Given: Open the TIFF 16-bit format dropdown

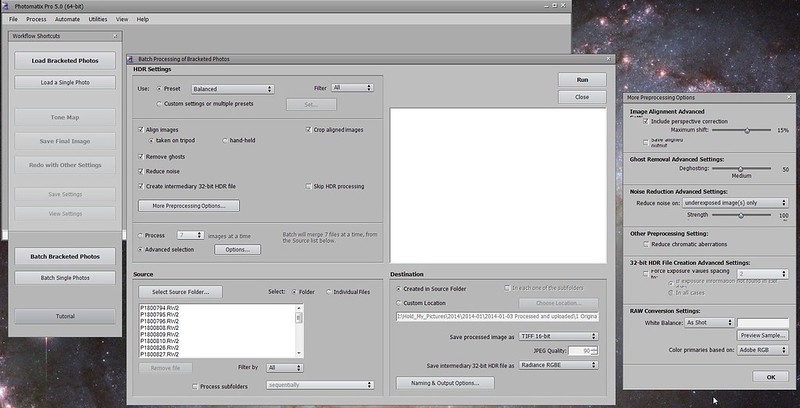Looking at the screenshot, I should tap(556, 336).
